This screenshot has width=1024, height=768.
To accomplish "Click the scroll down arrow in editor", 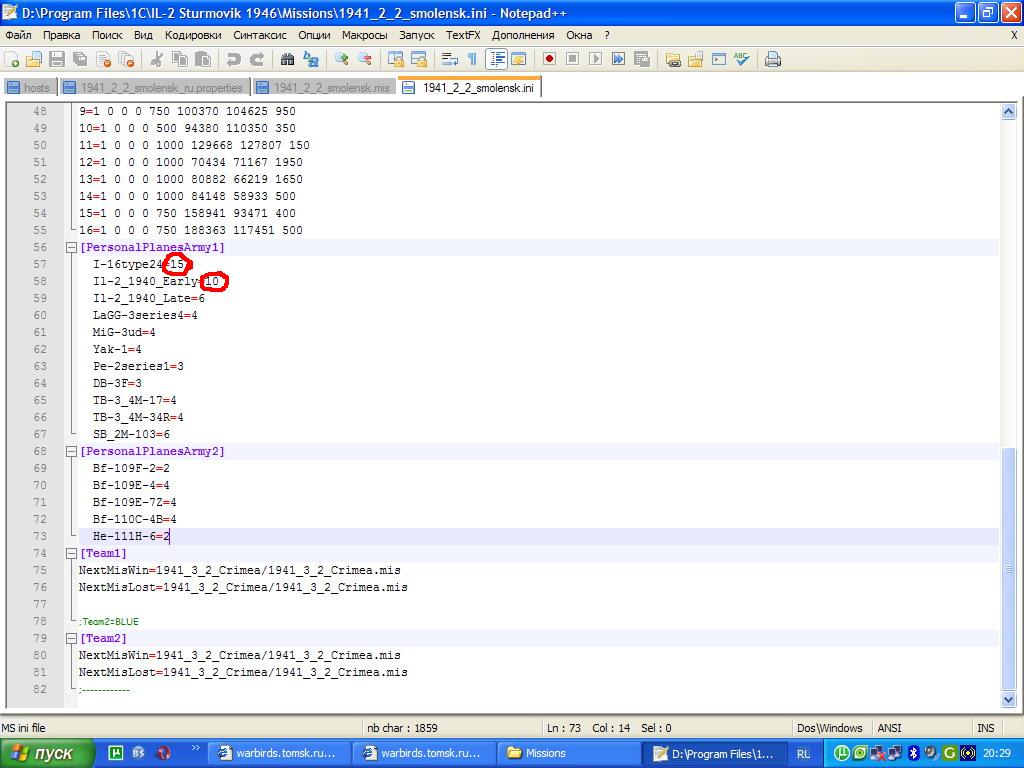I will [1008, 700].
